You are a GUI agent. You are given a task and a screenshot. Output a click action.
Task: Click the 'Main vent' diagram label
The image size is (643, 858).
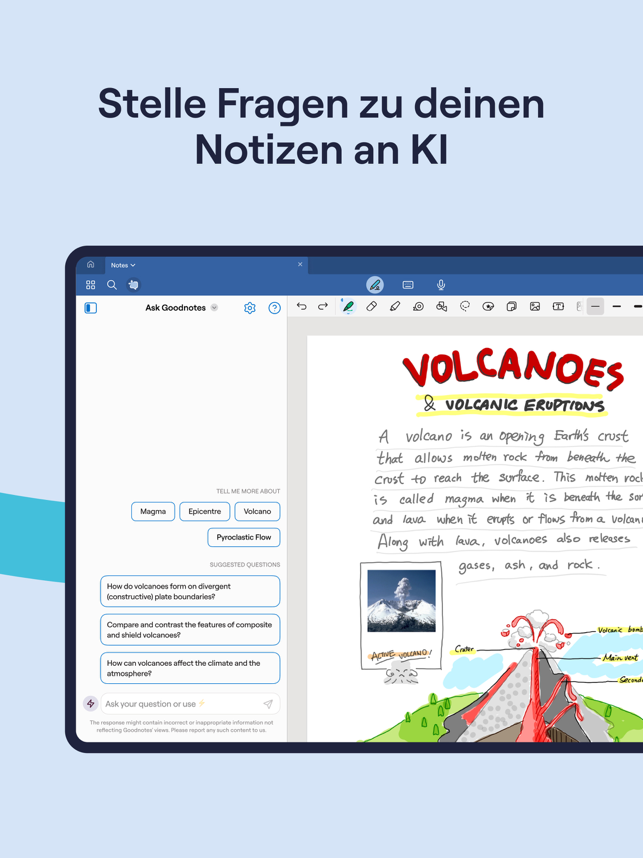[621, 657]
